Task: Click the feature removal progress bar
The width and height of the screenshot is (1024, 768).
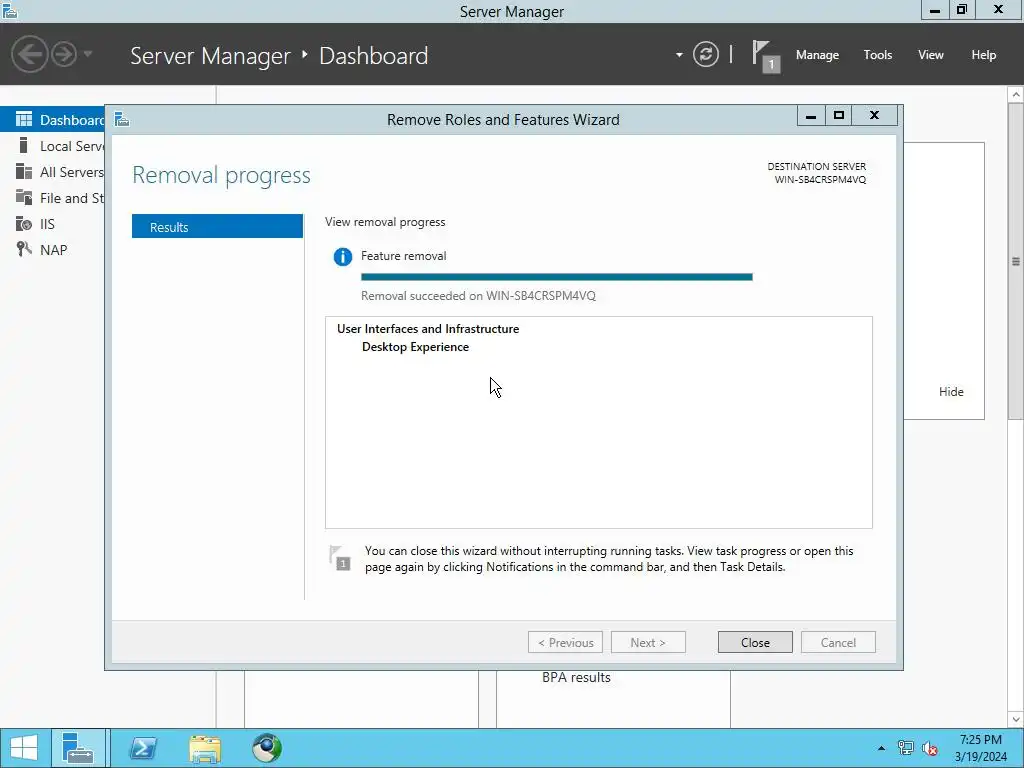Action: [556, 277]
